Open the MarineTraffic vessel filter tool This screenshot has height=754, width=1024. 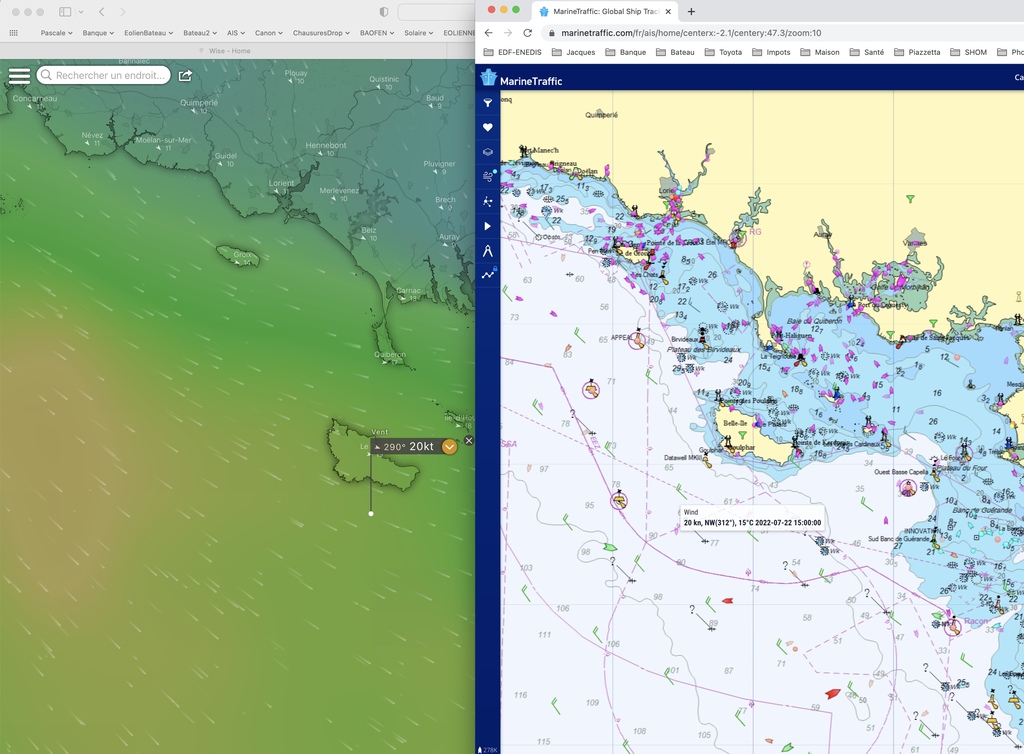coord(487,103)
